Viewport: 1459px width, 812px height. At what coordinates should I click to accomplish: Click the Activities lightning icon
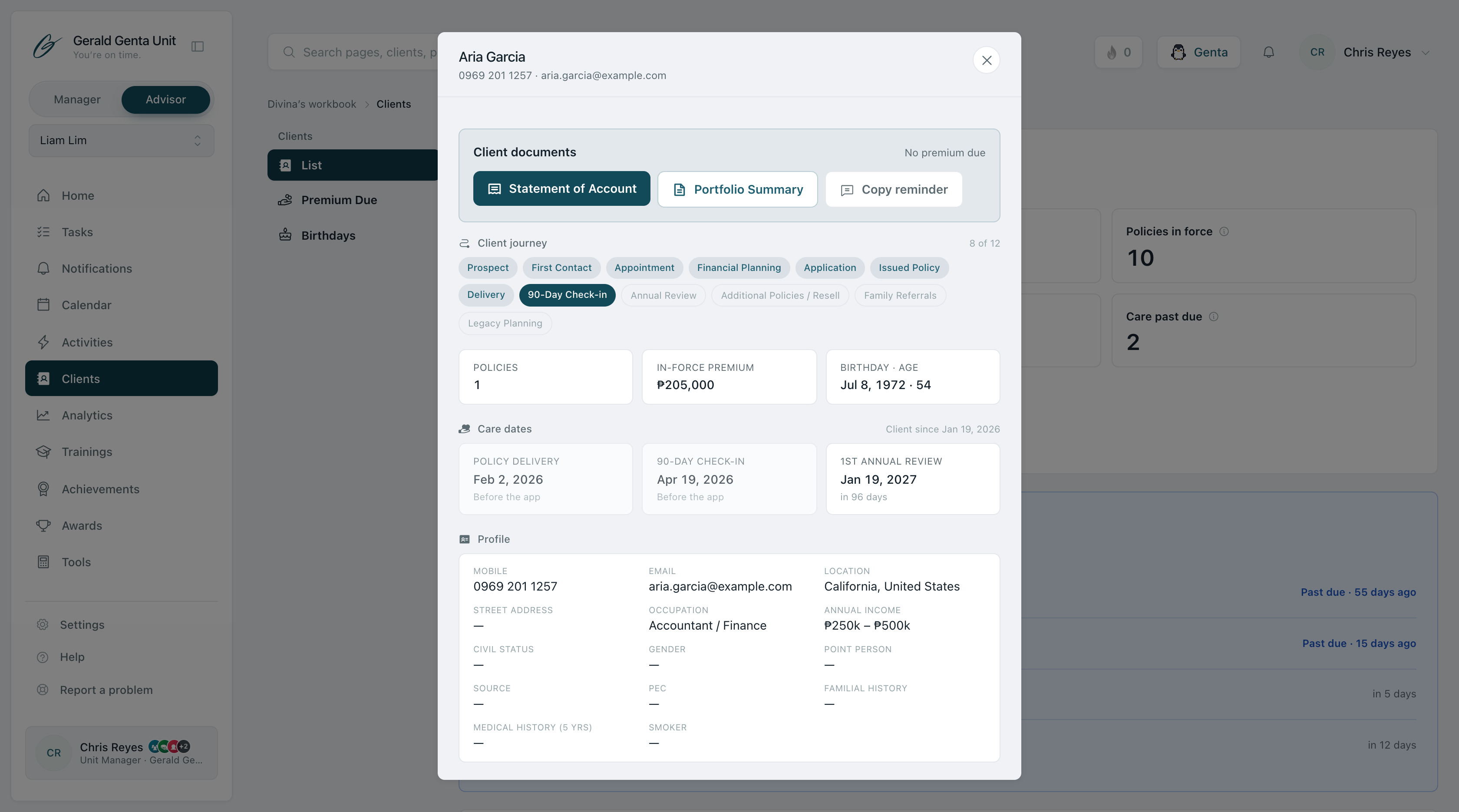click(43, 342)
